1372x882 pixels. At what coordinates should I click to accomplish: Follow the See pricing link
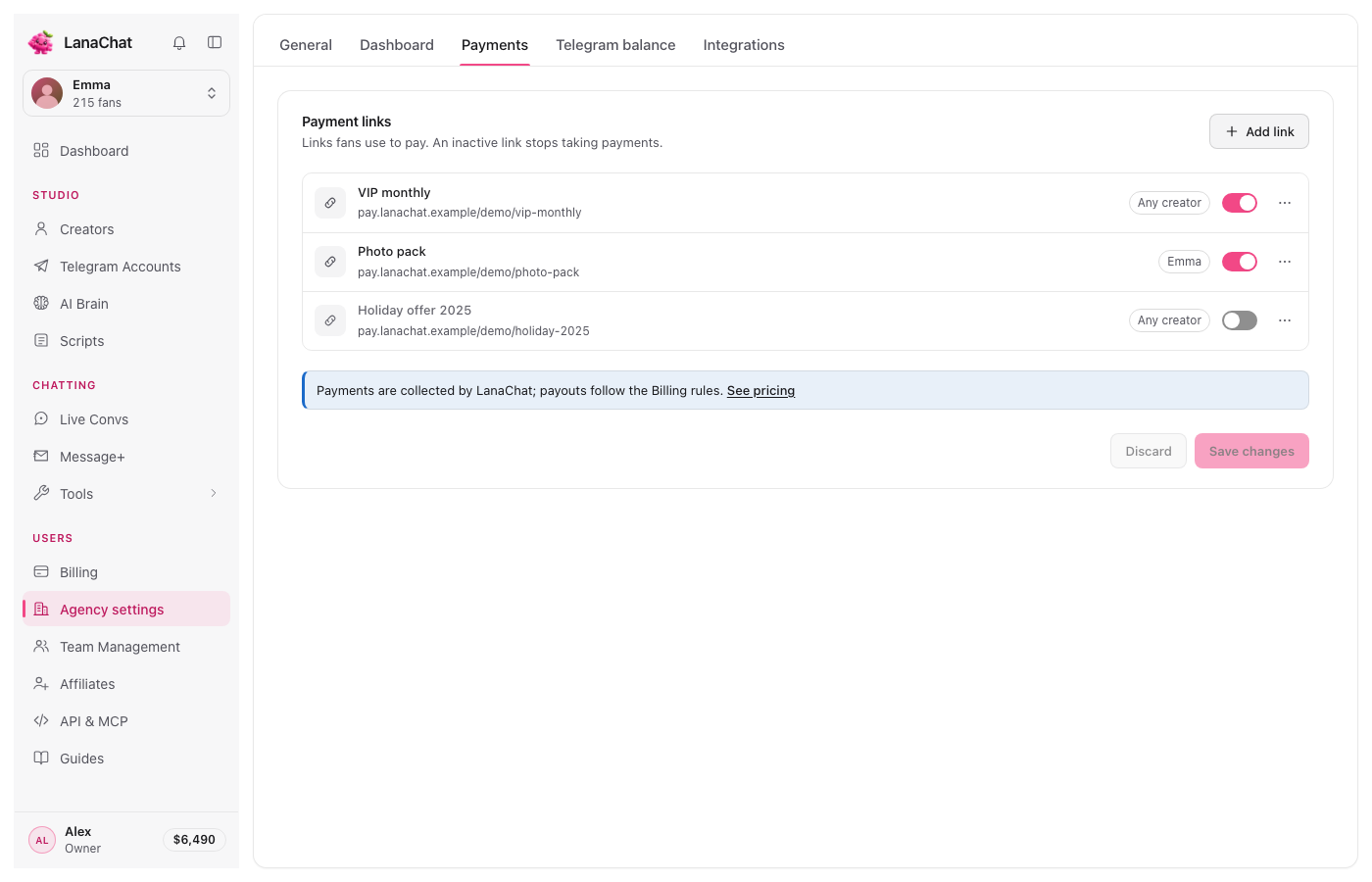tap(760, 390)
